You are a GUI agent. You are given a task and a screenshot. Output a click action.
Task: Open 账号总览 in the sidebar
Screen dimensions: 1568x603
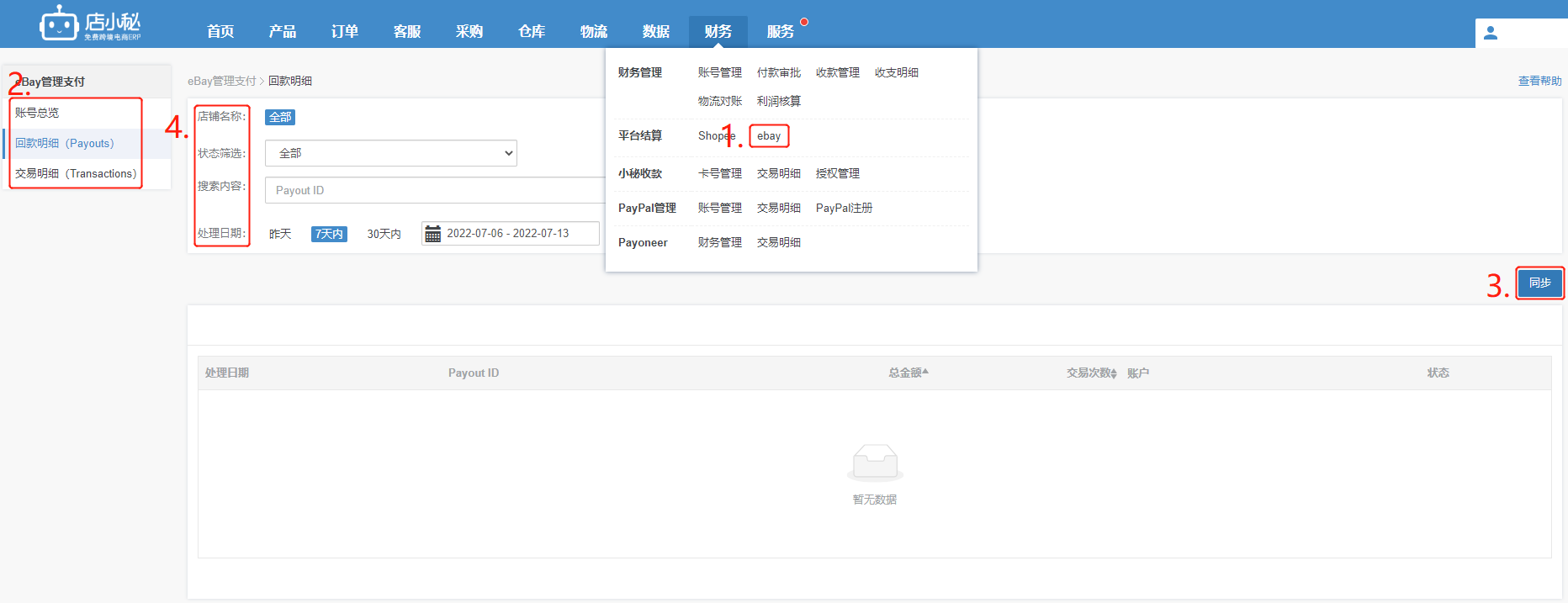[37, 113]
